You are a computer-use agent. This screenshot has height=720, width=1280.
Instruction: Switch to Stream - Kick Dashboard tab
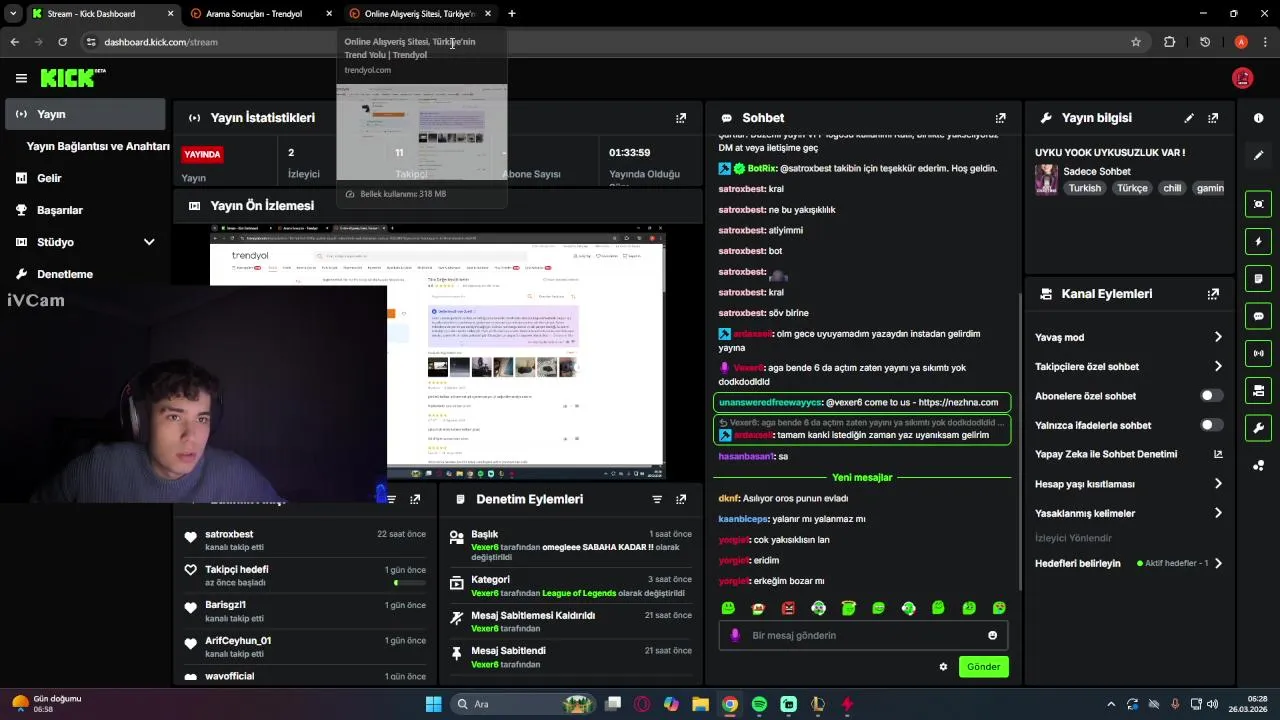pyautogui.click(x=102, y=14)
